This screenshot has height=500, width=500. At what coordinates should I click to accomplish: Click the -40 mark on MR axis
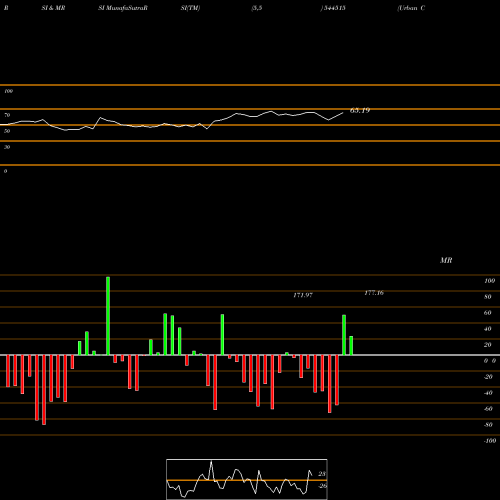(x=488, y=393)
